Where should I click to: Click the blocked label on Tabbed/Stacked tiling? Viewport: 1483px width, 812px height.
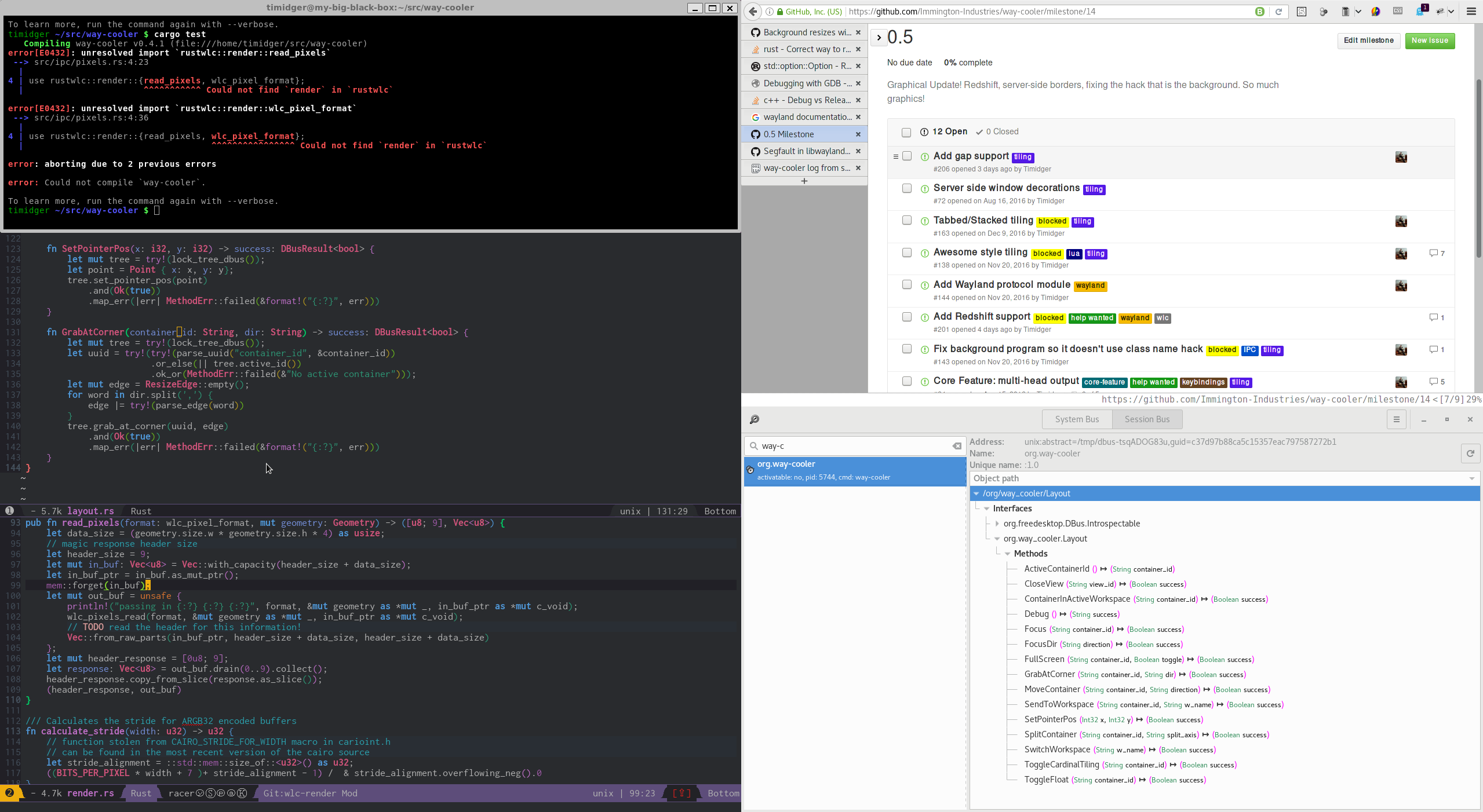point(1052,221)
